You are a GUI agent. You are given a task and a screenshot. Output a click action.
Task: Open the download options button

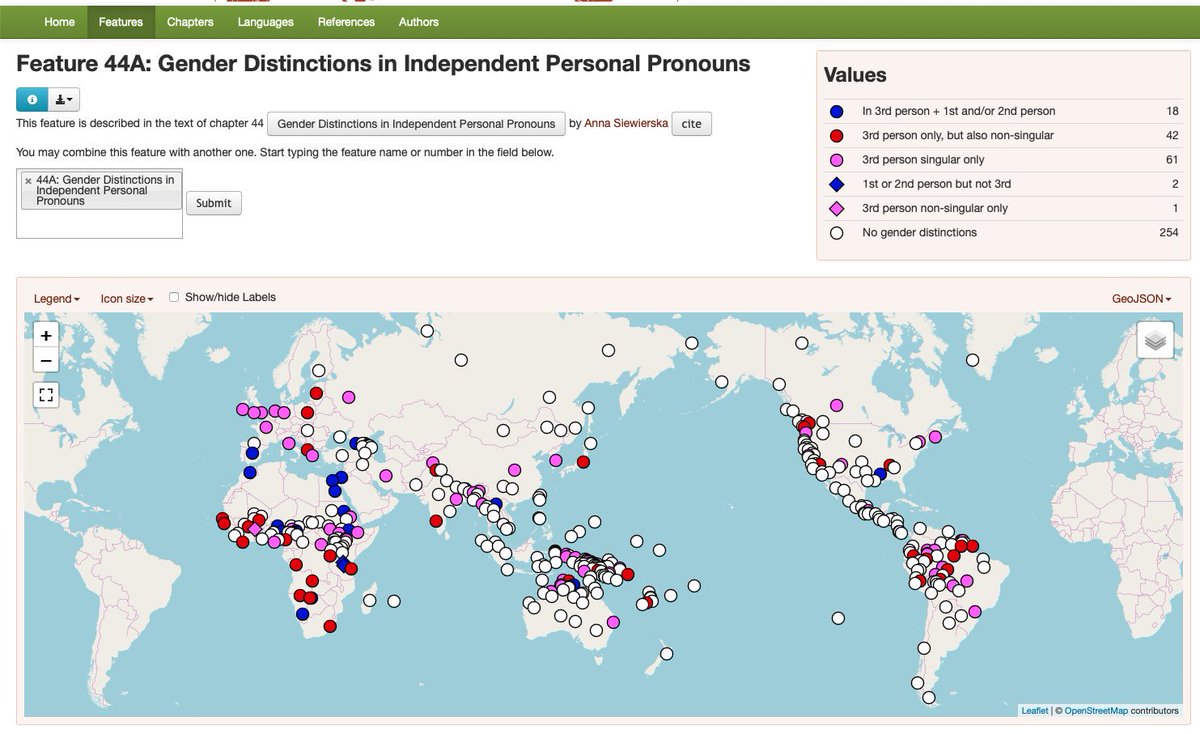click(62, 99)
